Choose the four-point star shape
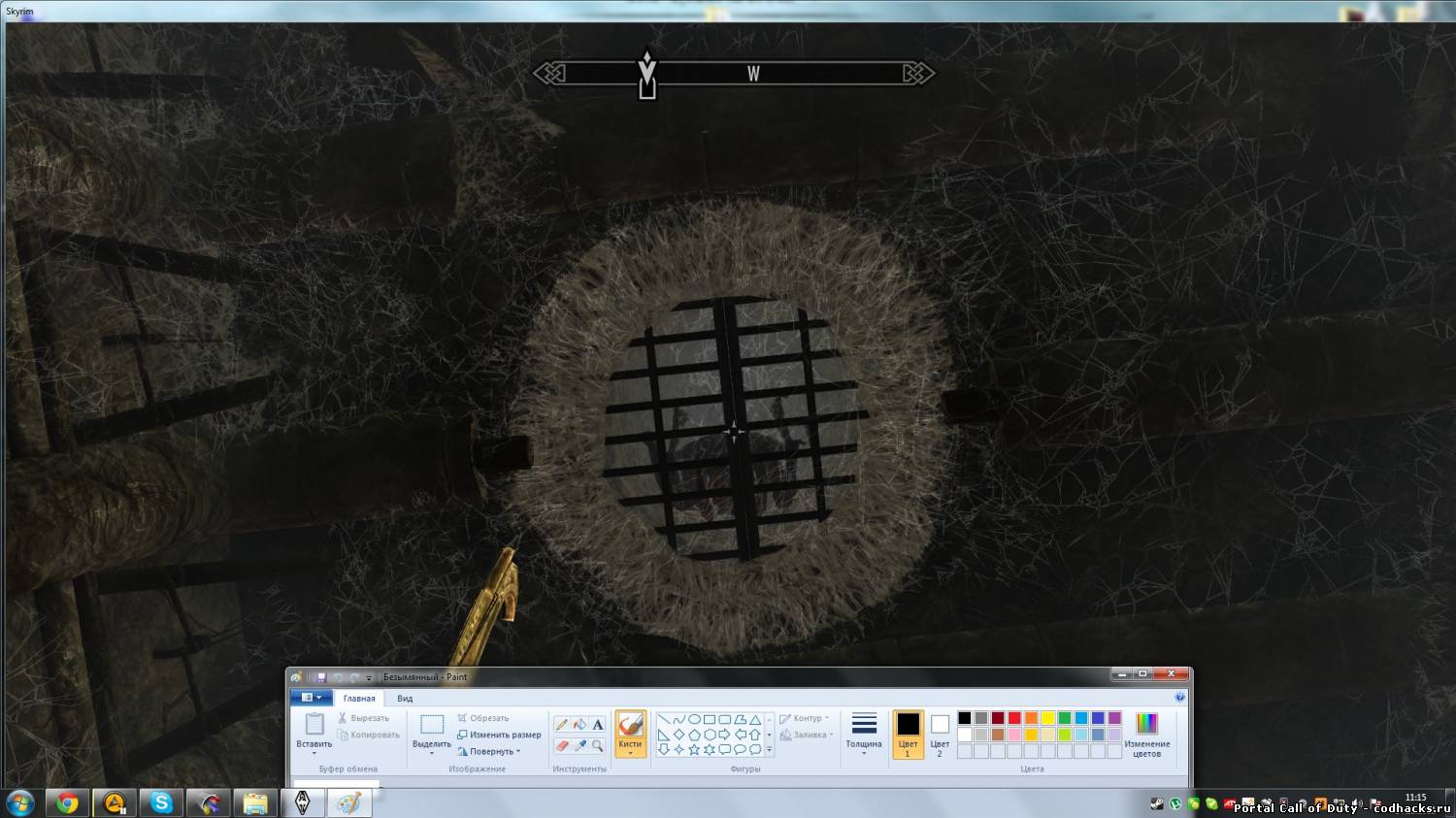The height and width of the screenshot is (818, 1456). point(679,749)
